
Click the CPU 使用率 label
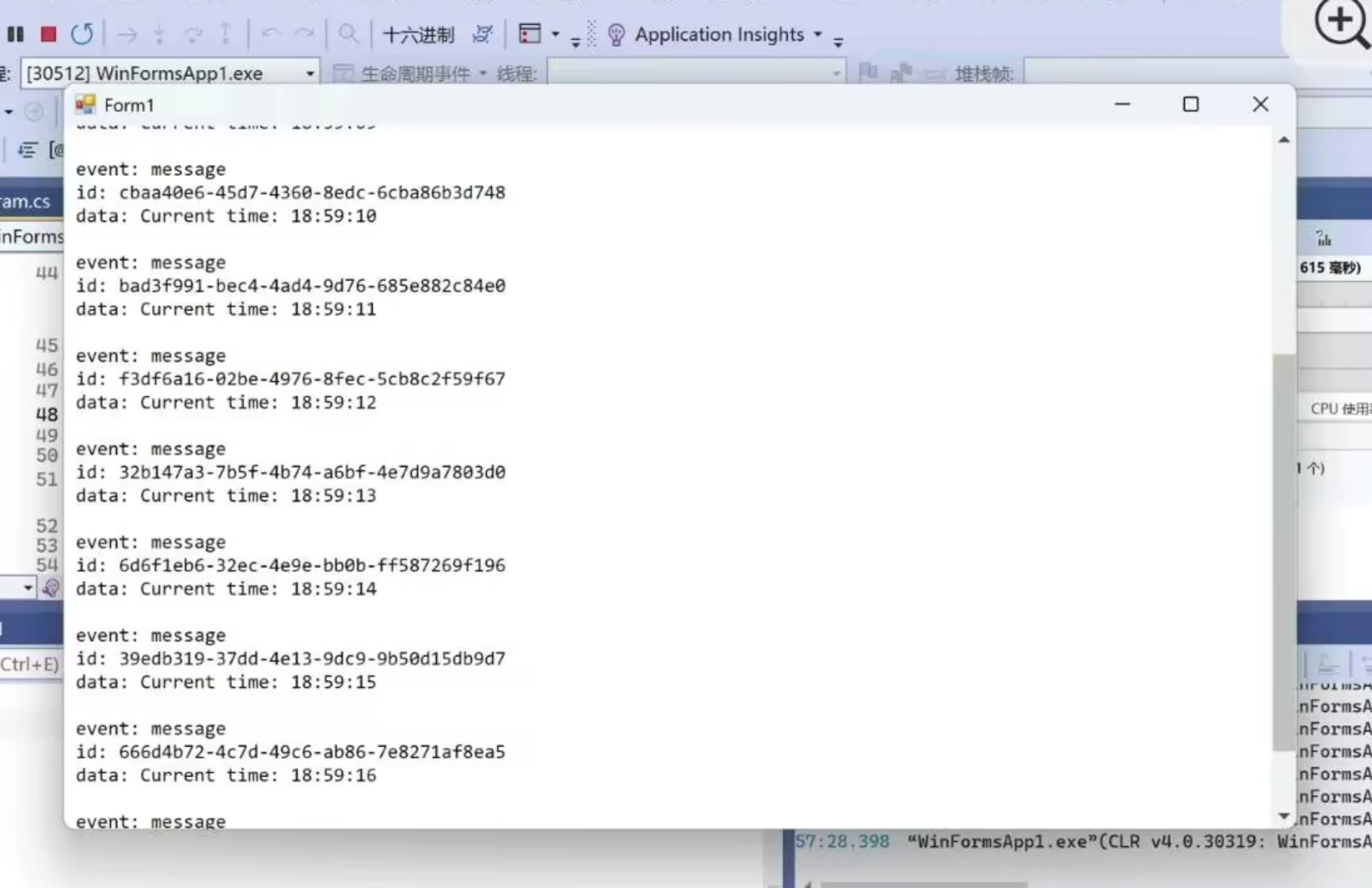pos(1340,408)
